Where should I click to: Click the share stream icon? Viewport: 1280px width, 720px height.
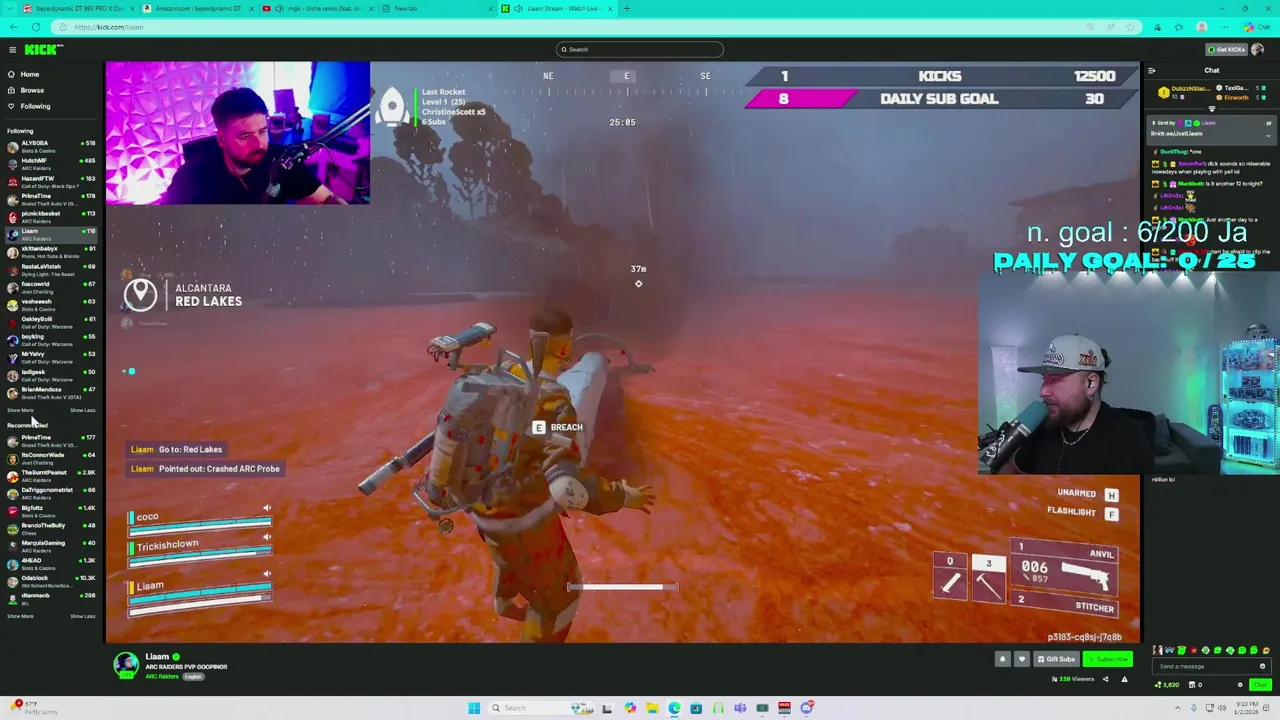click(1105, 679)
